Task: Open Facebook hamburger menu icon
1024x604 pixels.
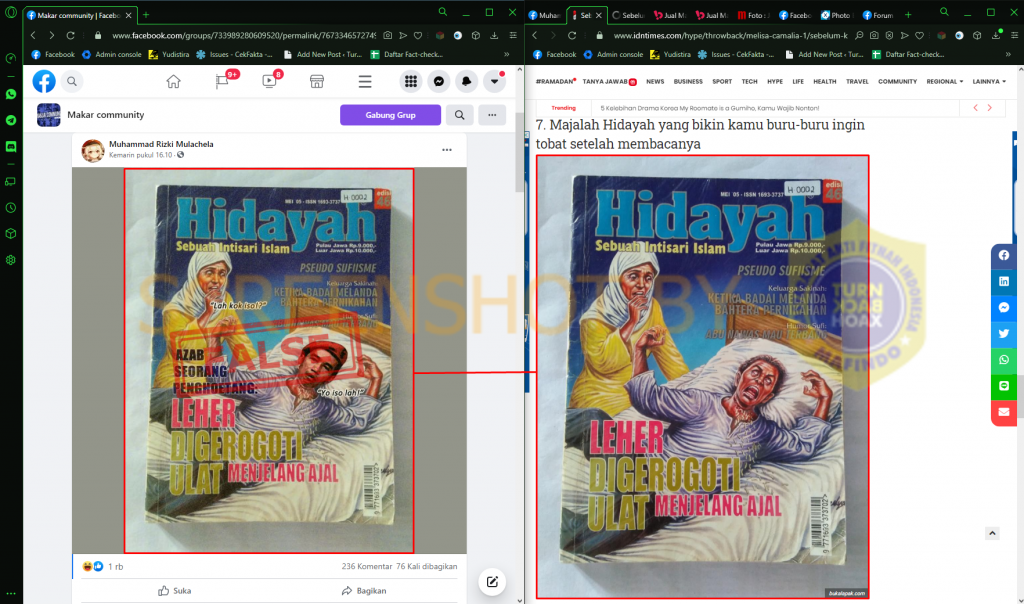Action: click(365, 82)
